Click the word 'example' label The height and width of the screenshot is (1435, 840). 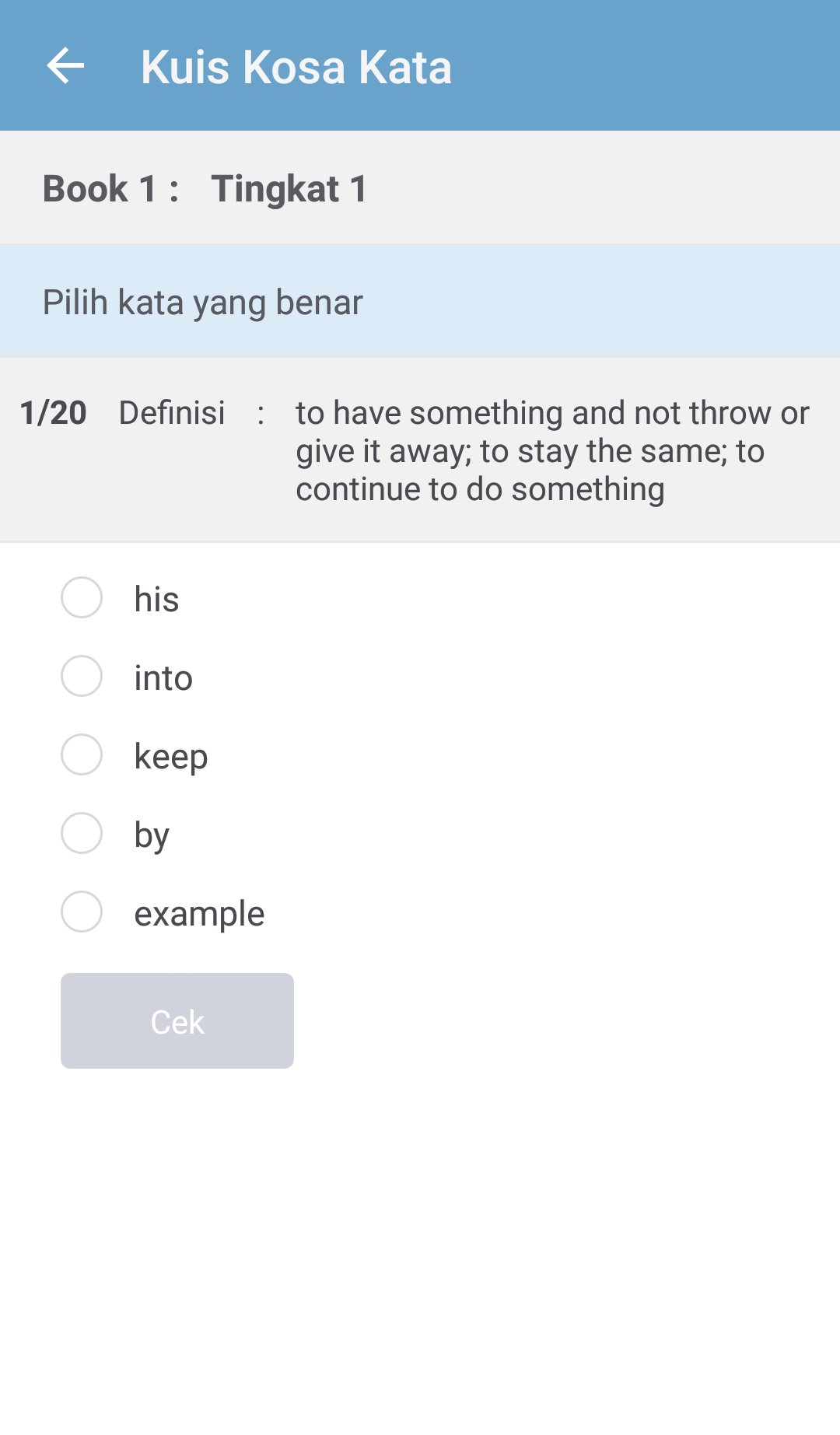pyautogui.click(x=199, y=914)
